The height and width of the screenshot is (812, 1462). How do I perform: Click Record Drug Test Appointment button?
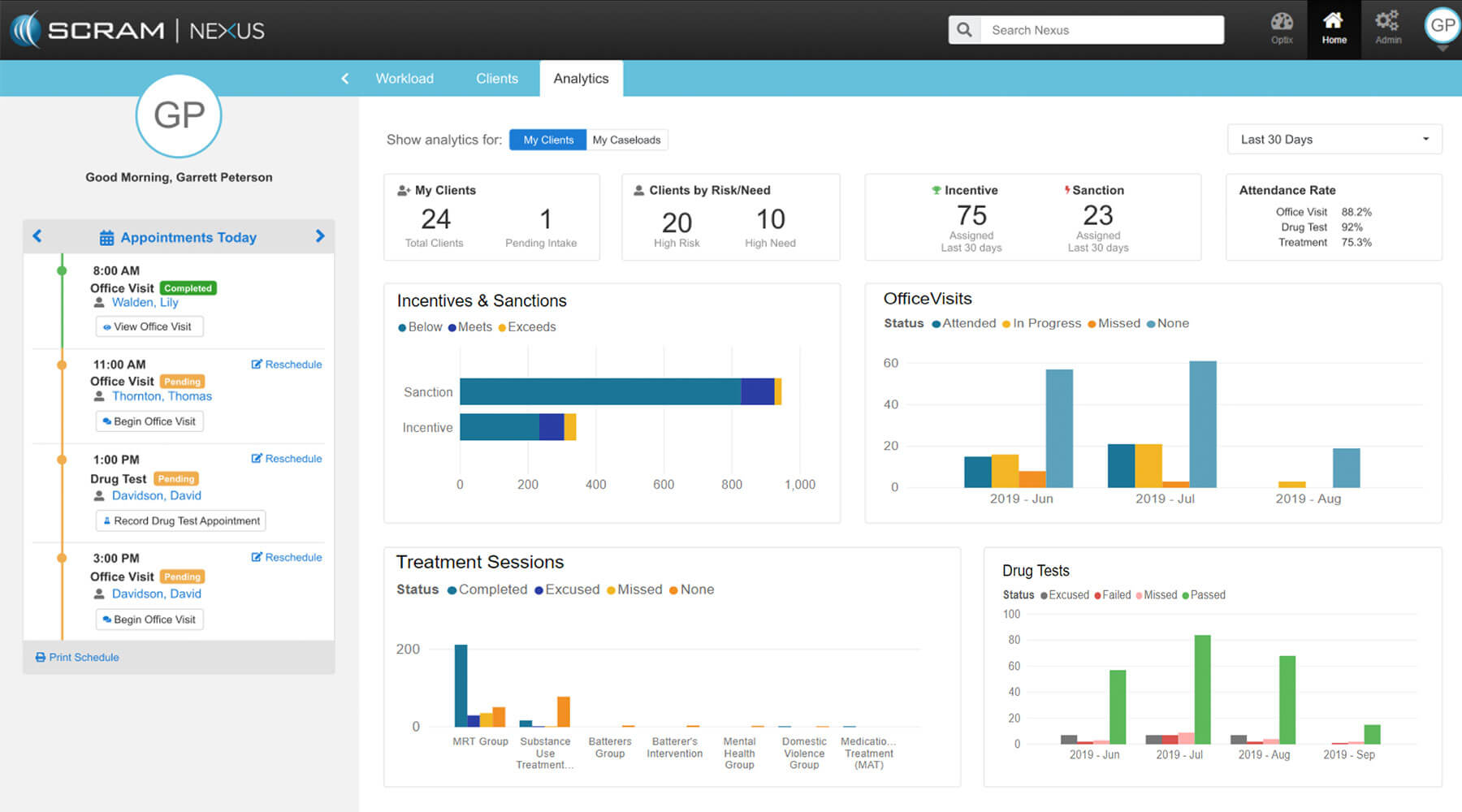[x=181, y=520]
